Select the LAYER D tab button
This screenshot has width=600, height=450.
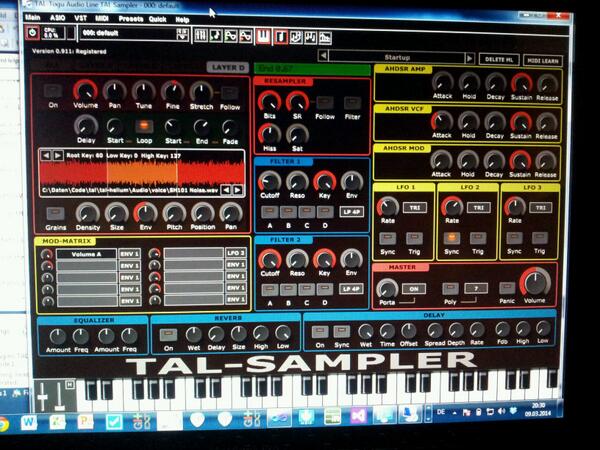228,67
